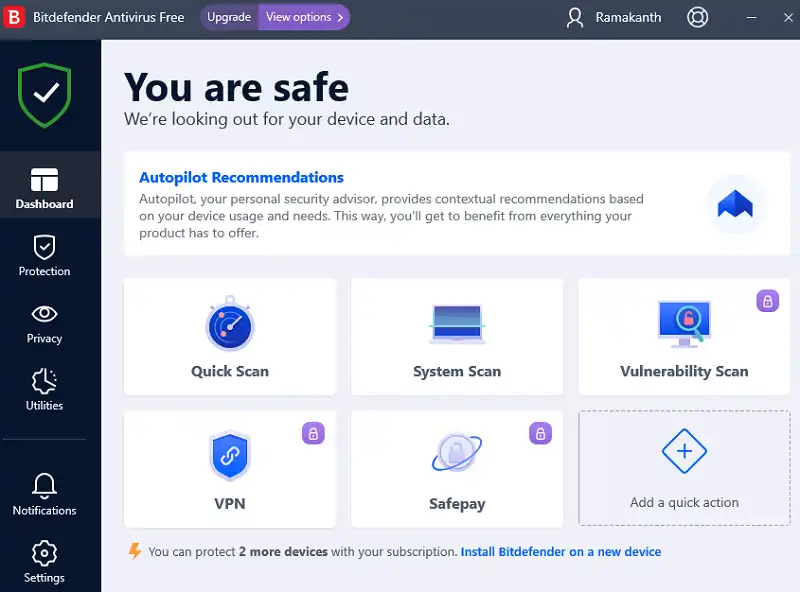Open Ramakanth user account menu

click(614, 17)
